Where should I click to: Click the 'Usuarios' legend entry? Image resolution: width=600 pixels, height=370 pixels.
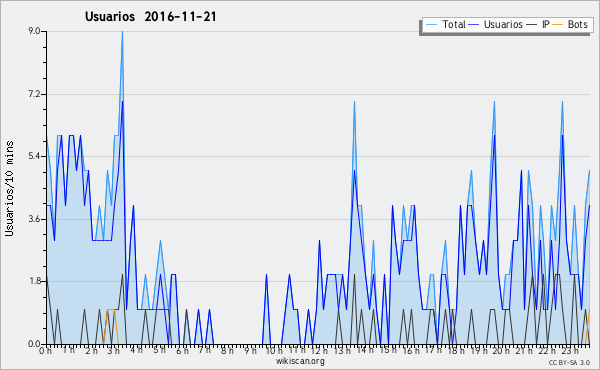[x=495, y=24]
